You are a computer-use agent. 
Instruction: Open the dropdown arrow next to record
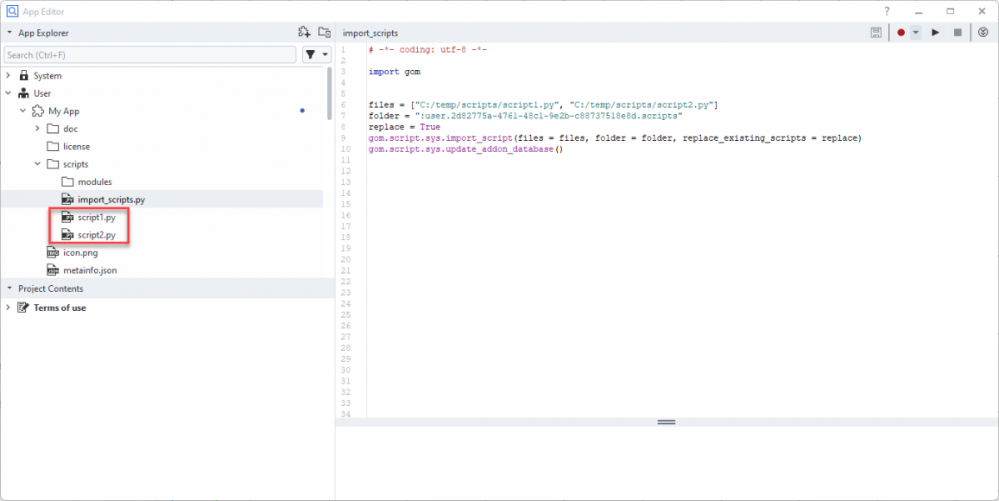(x=915, y=33)
